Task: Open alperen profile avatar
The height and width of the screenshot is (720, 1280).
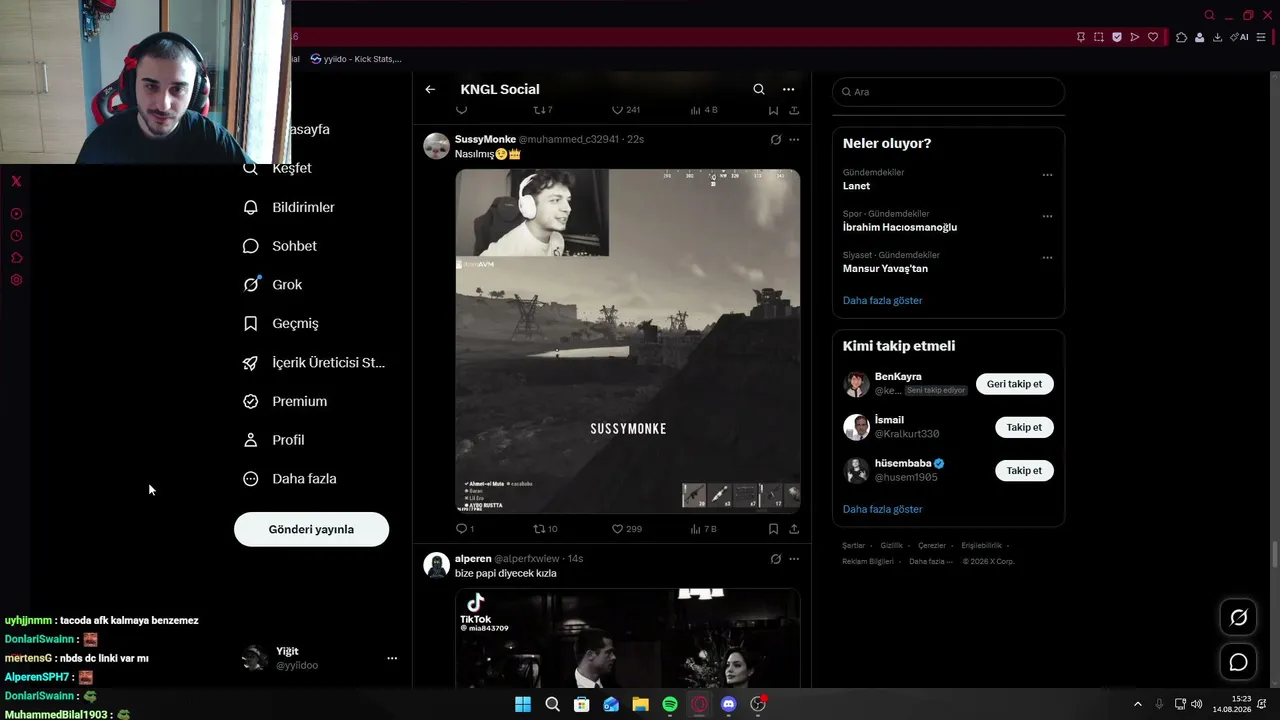Action: pyautogui.click(x=436, y=565)
